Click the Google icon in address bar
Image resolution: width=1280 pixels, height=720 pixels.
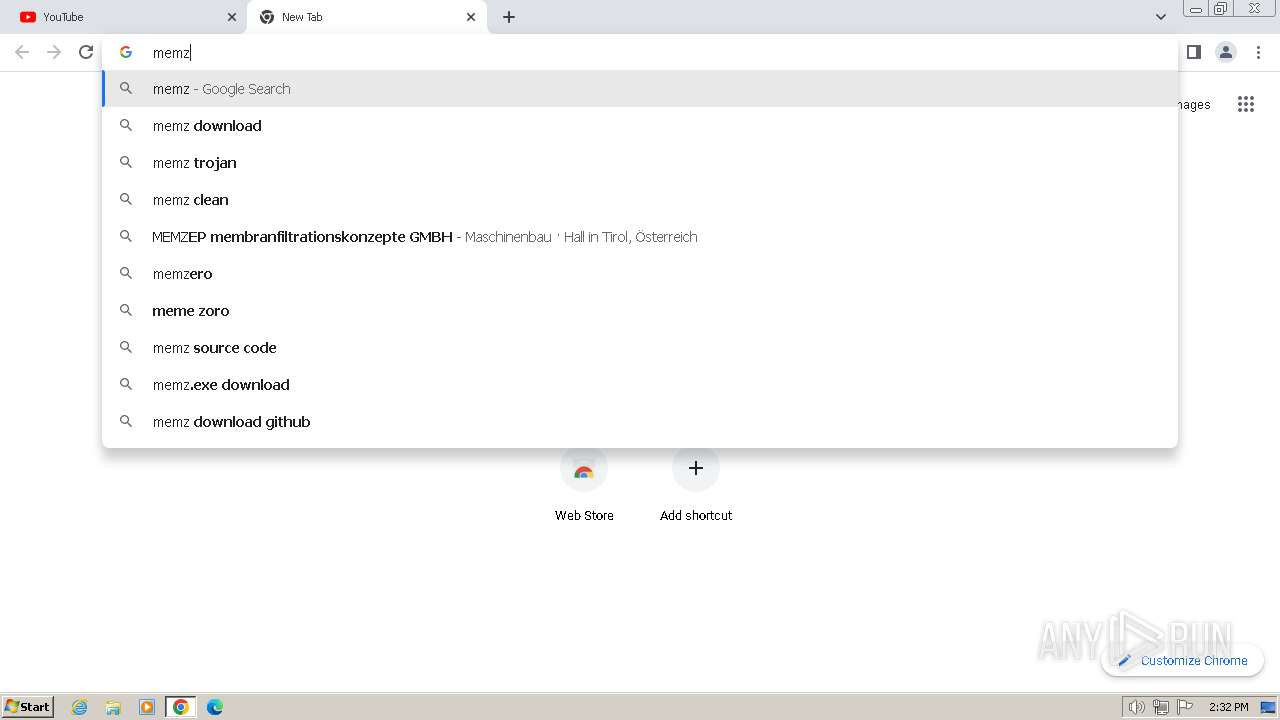click(126, 53)
